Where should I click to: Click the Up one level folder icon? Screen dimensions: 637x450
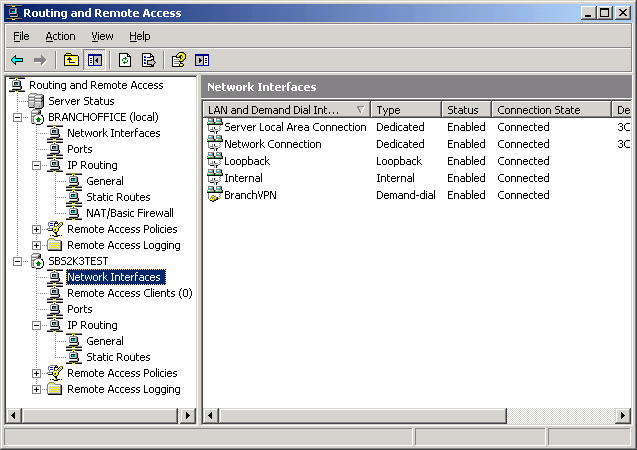71,61
